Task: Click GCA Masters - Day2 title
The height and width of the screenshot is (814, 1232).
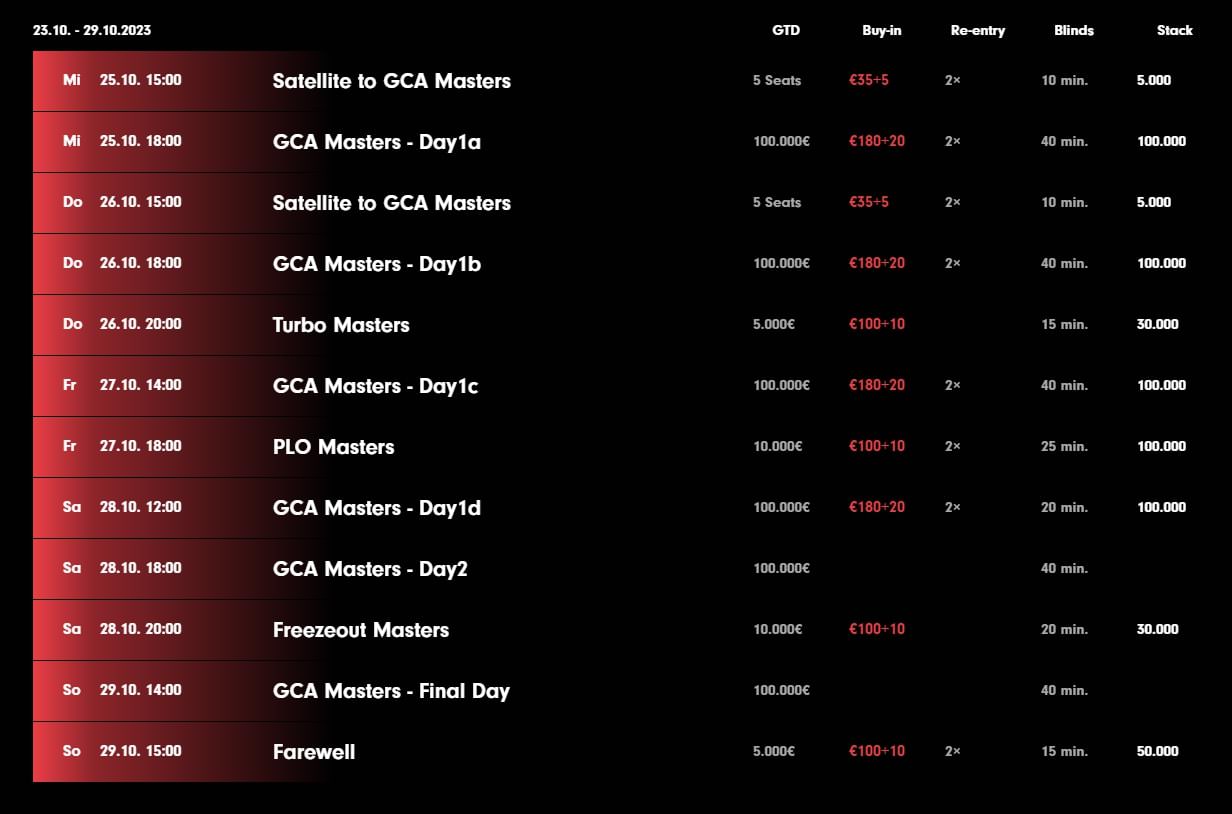Action: (x=370, y=569)
